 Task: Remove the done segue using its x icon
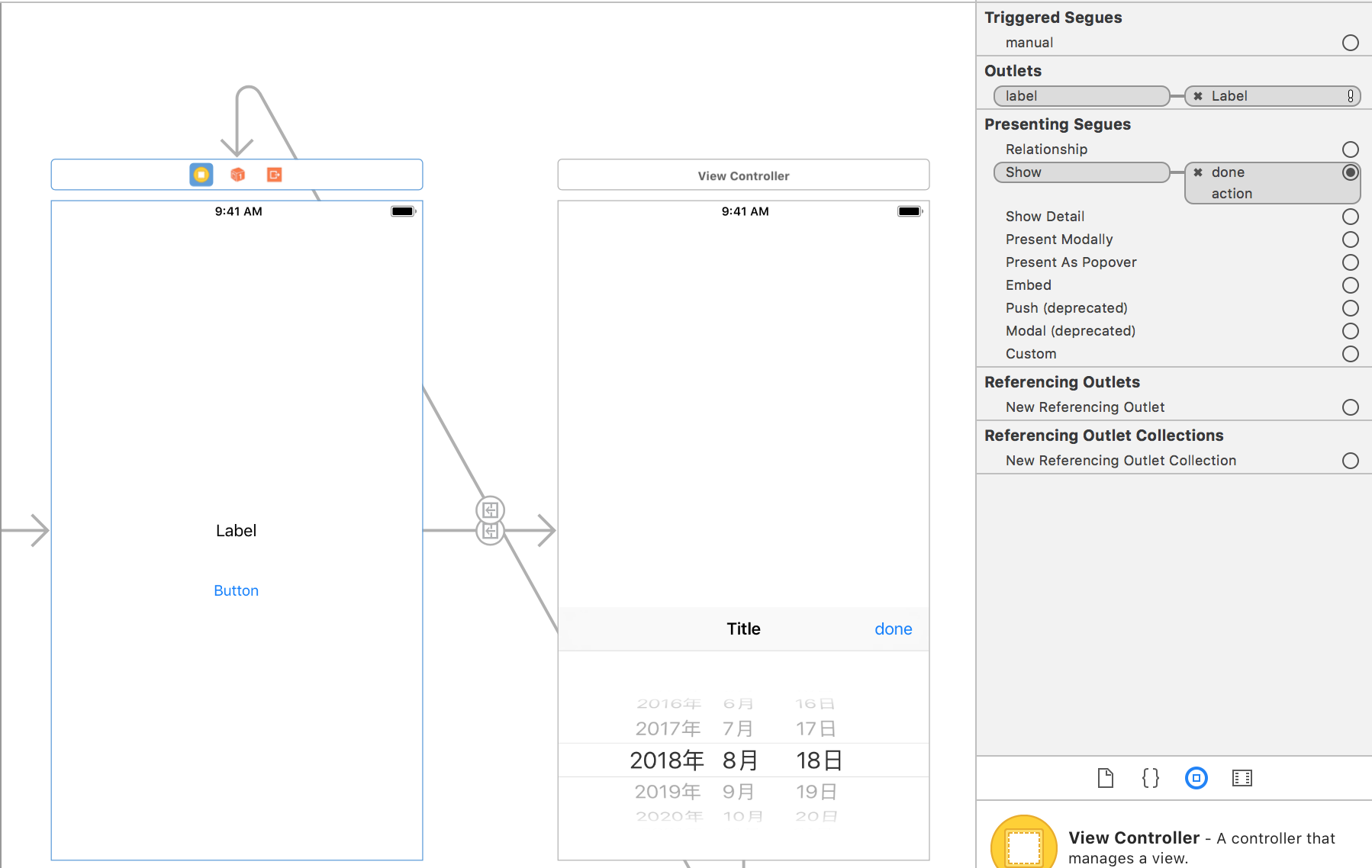coord(1198,172)
